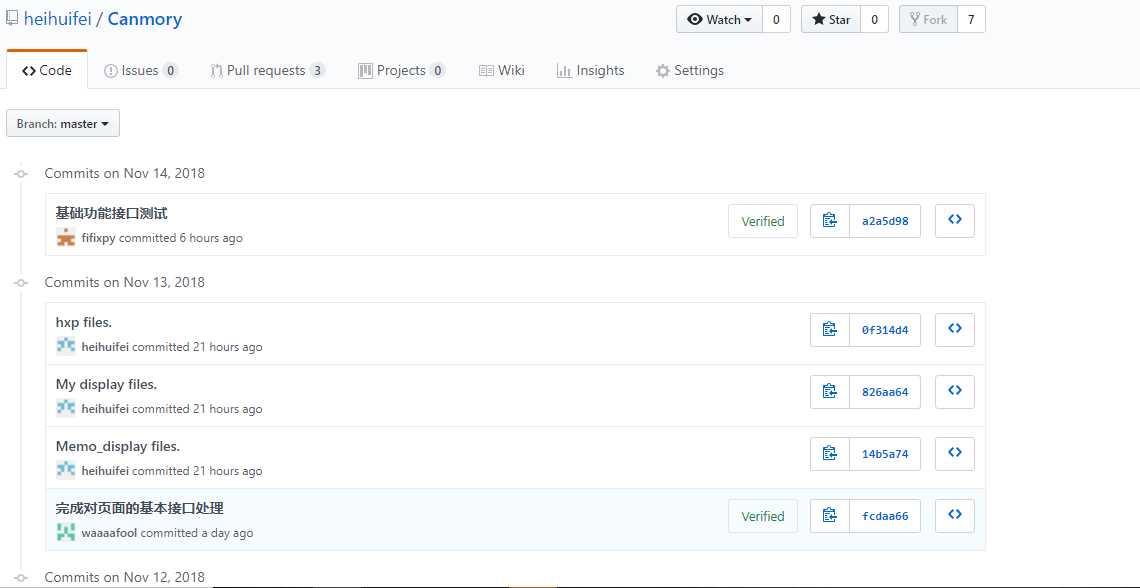Viewport: 1140px width, 588px height.
Task: Go to the Projects tab
Action: [x=401, y=71]
